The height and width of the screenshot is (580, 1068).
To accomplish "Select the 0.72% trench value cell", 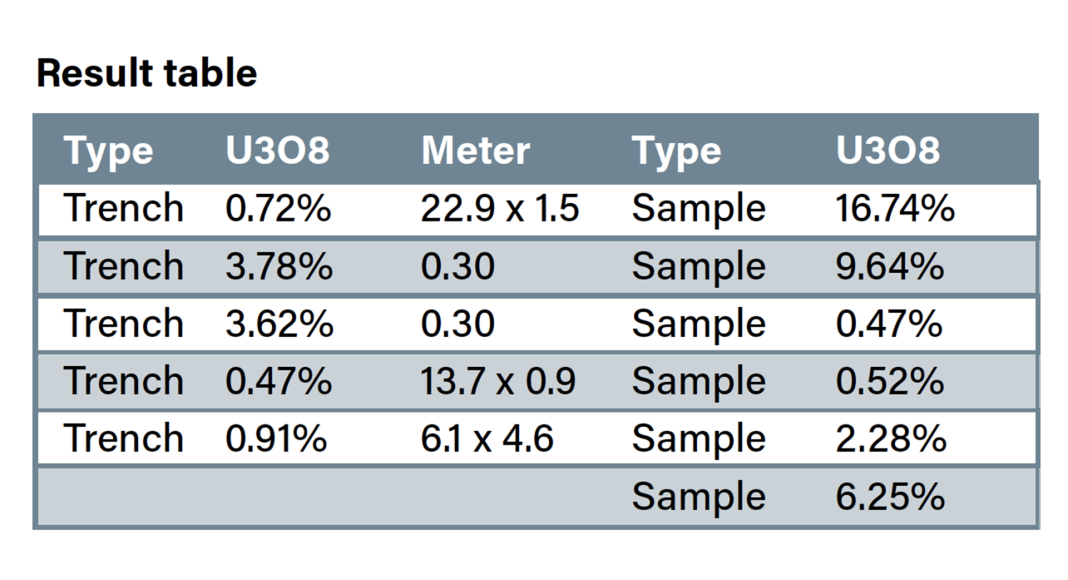I will [277, 208].
